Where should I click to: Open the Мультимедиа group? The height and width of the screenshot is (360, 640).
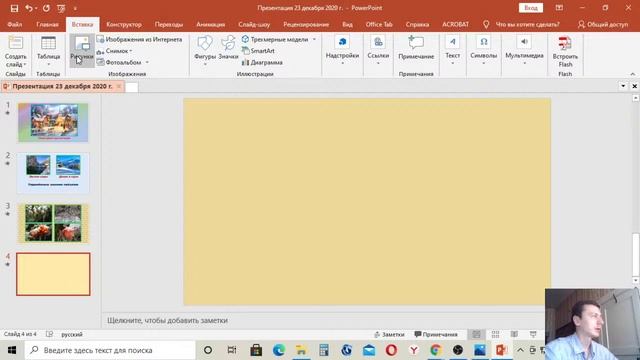coord(524,50)
